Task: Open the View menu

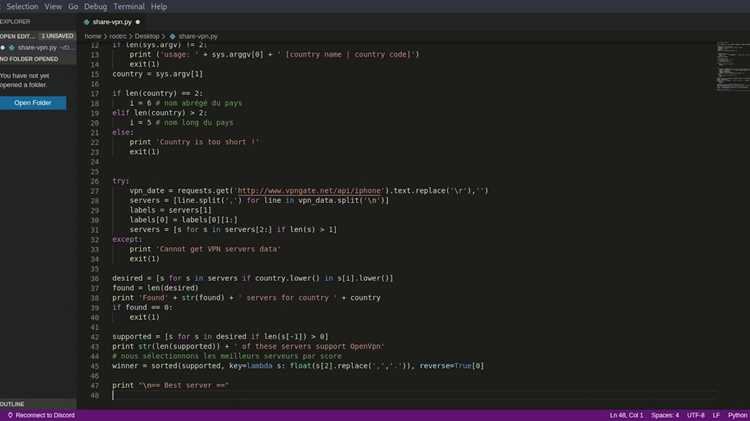Action: [x=53, y=7]
